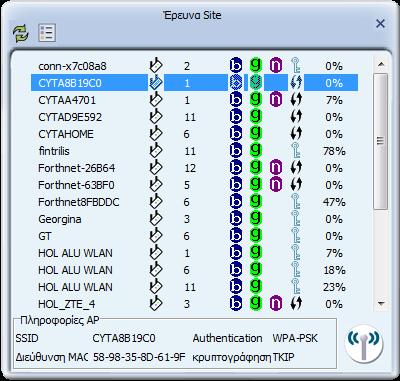Image resolution: width=400 pixels, height=381 pixels.
Task: Select the CYTAD9E592 network
Action: (70, 117)
